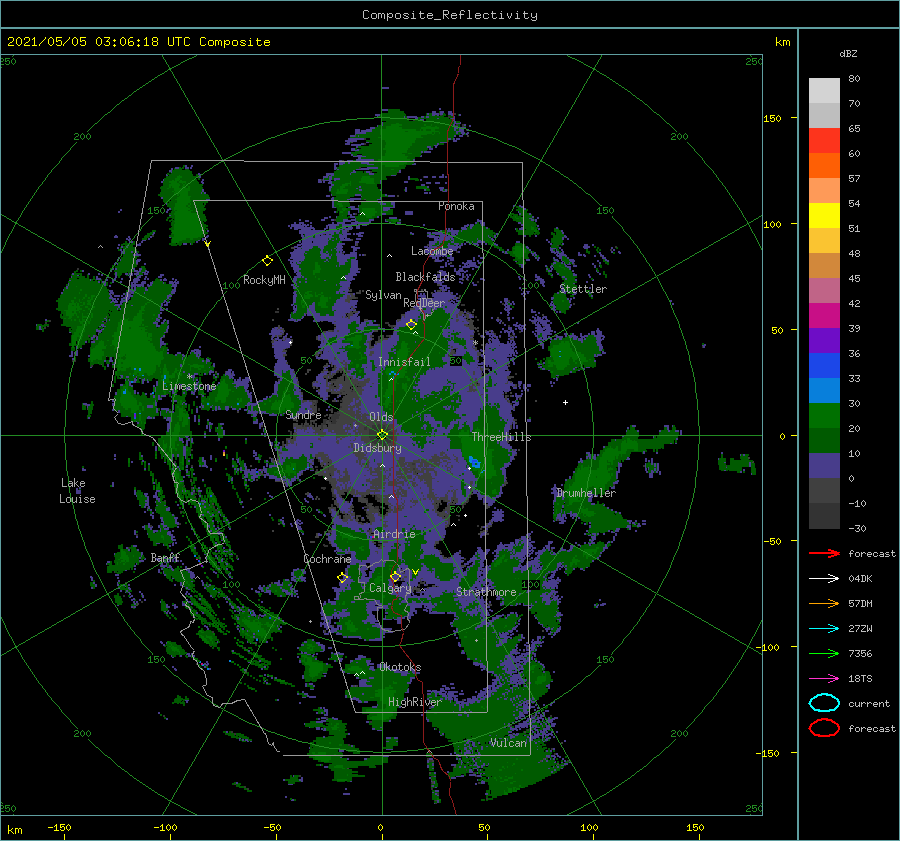Click the yellow diamond marker below Cochrane

[x=343, y=578]
